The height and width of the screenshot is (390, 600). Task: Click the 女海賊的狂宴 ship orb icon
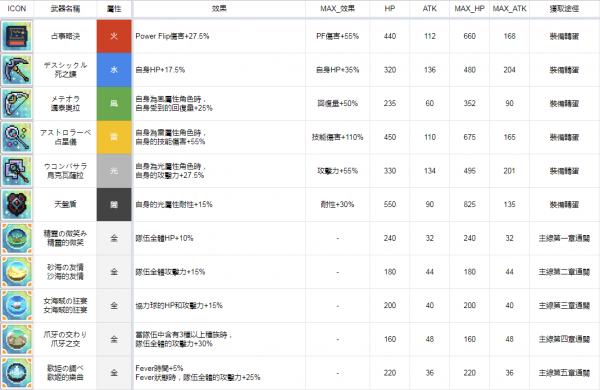coord(16,305)
